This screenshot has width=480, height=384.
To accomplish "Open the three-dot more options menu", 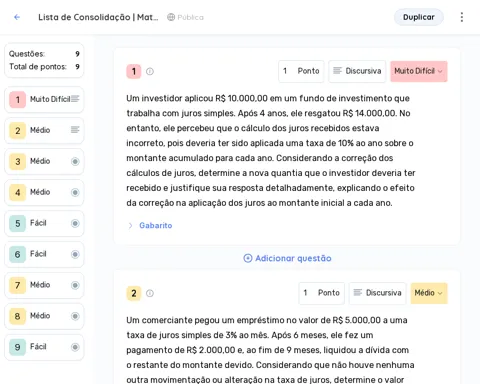I will click(462, 17).
